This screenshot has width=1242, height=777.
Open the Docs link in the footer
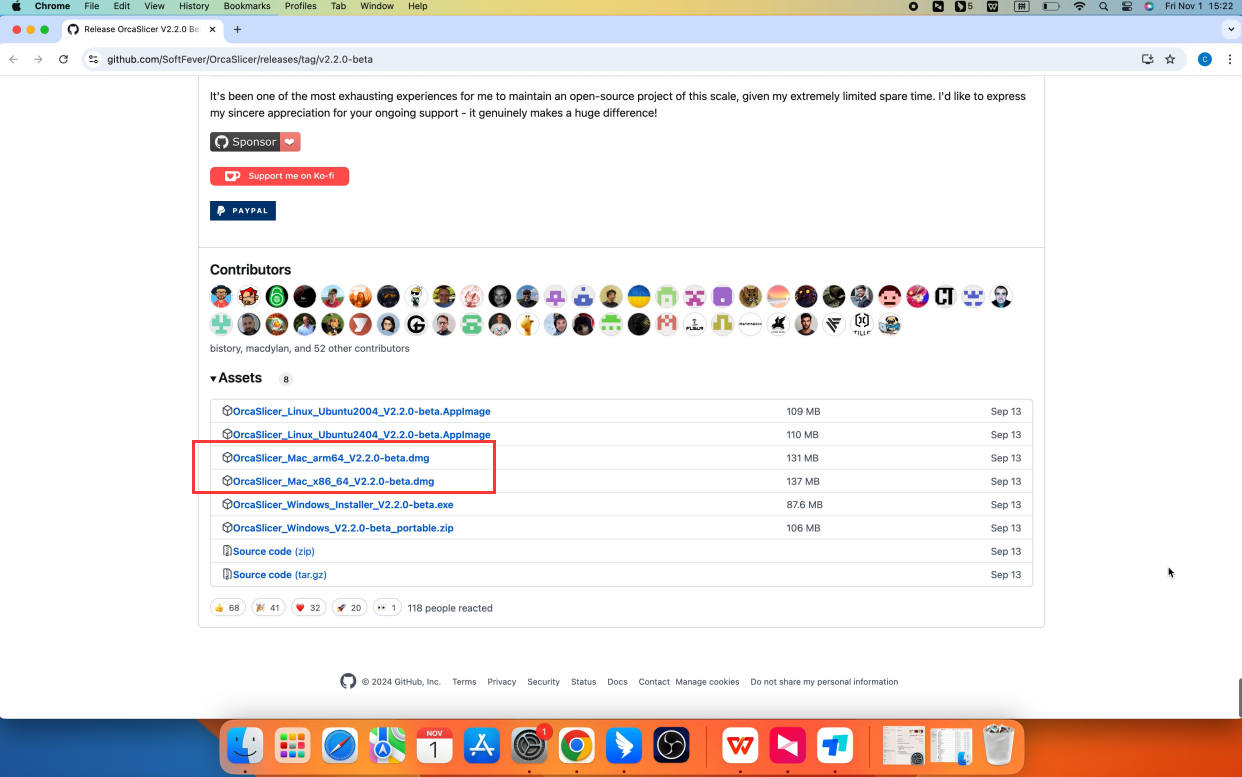point(618,682)
